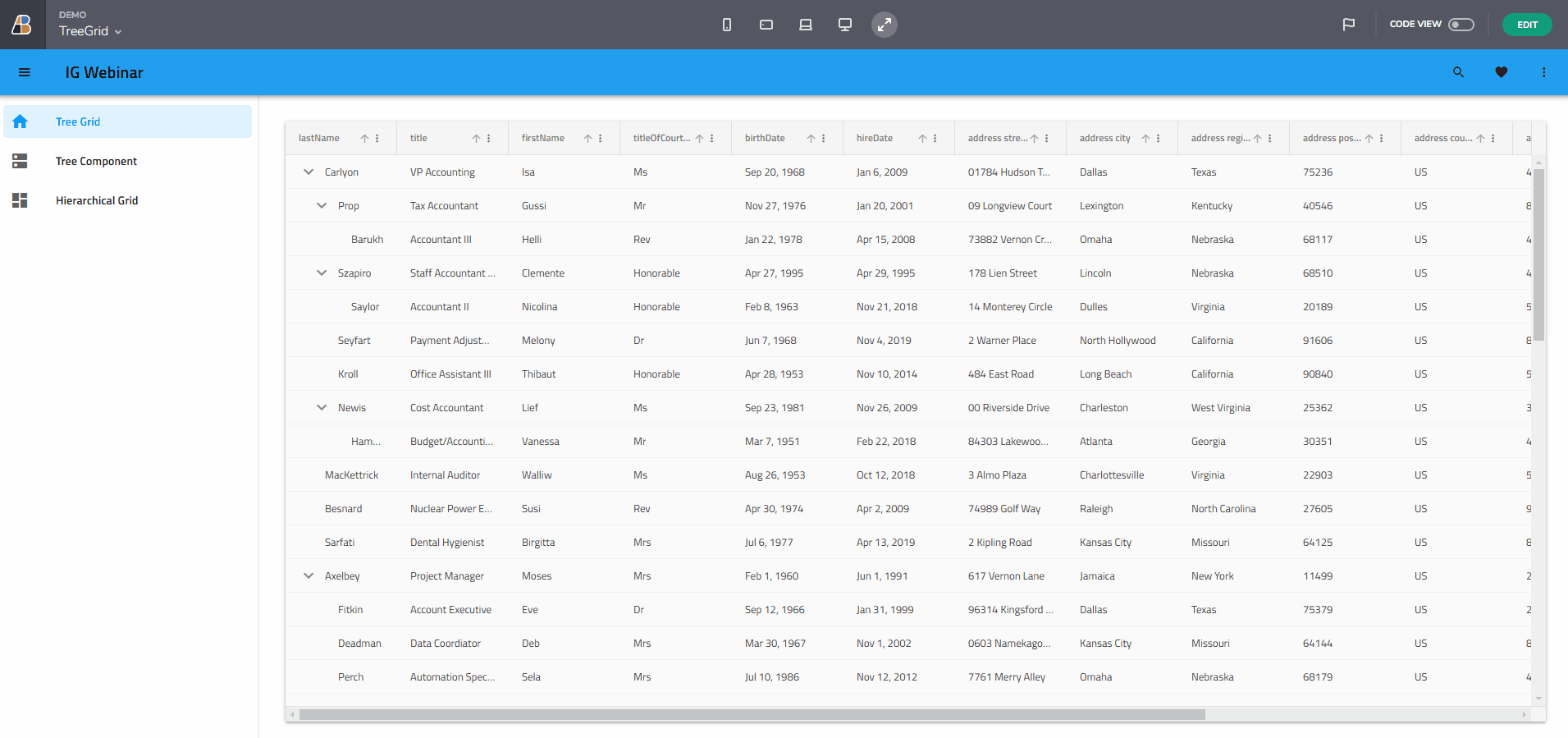Click the heart favorite icon
The width and height of the screenshot is (1568, 738).
tap(1501, 72)
